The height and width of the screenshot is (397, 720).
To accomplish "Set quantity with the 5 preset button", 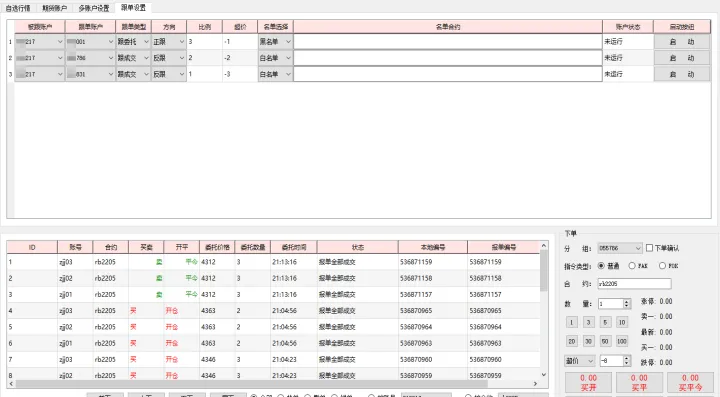I will coord(605,322).
